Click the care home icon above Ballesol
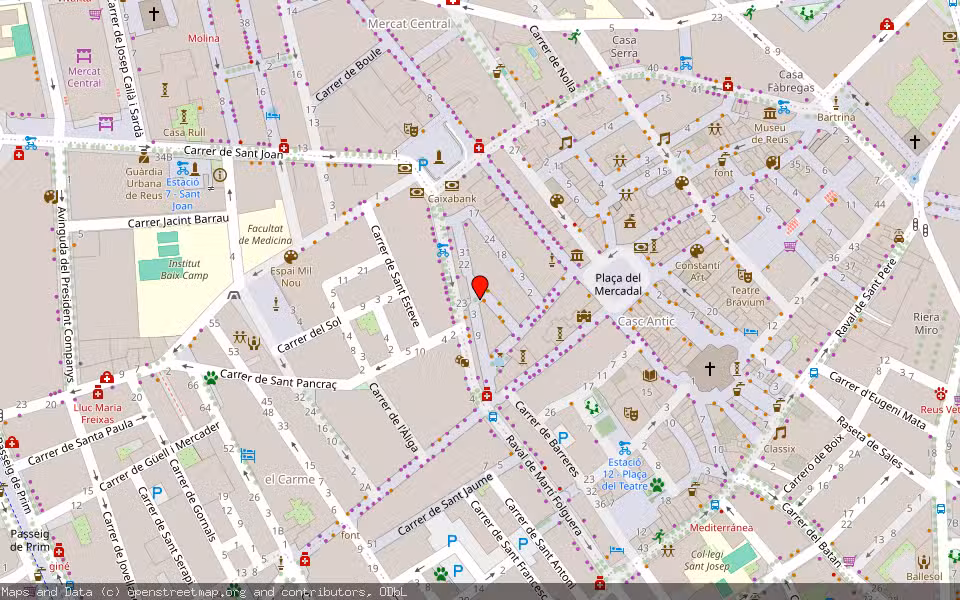 924,561
